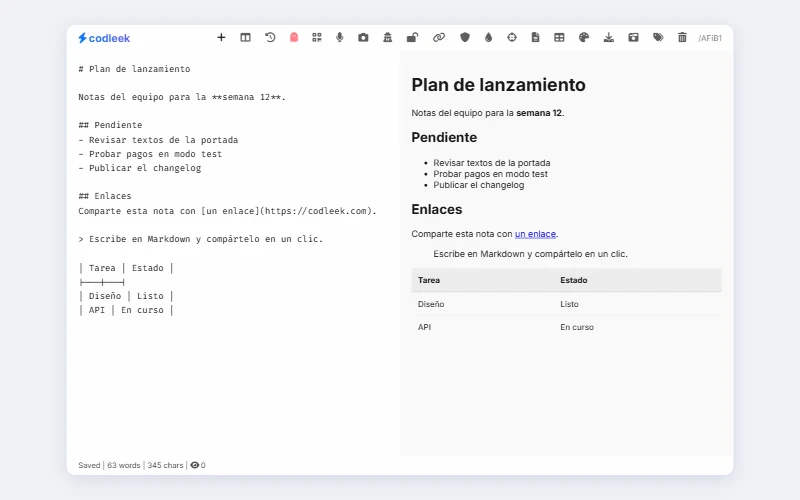This screenshot has width=800, height=500.
Task: Click the '345 chars' counter
Action: [165, 465]
